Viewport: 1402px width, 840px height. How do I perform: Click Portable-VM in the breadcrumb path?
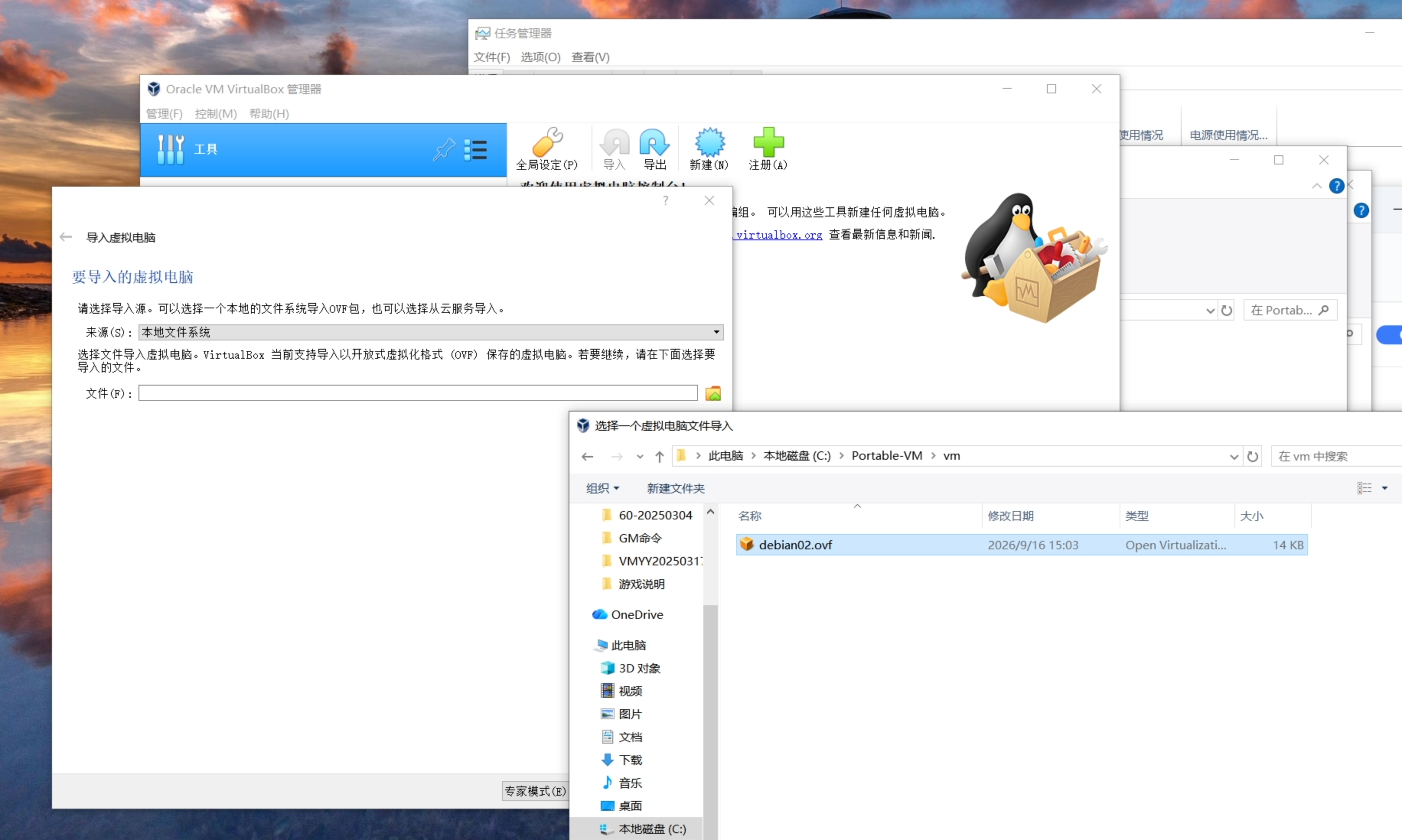[x=887, y=456]
